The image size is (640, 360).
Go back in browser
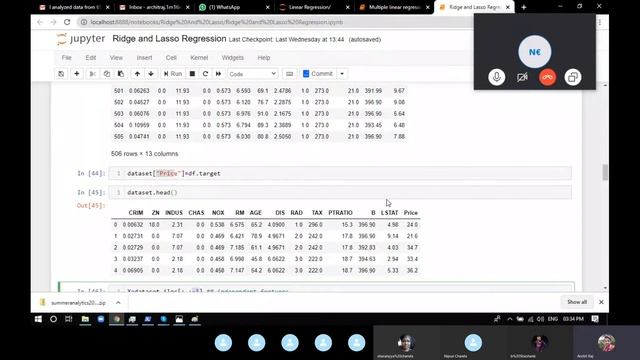click(40, 22)
